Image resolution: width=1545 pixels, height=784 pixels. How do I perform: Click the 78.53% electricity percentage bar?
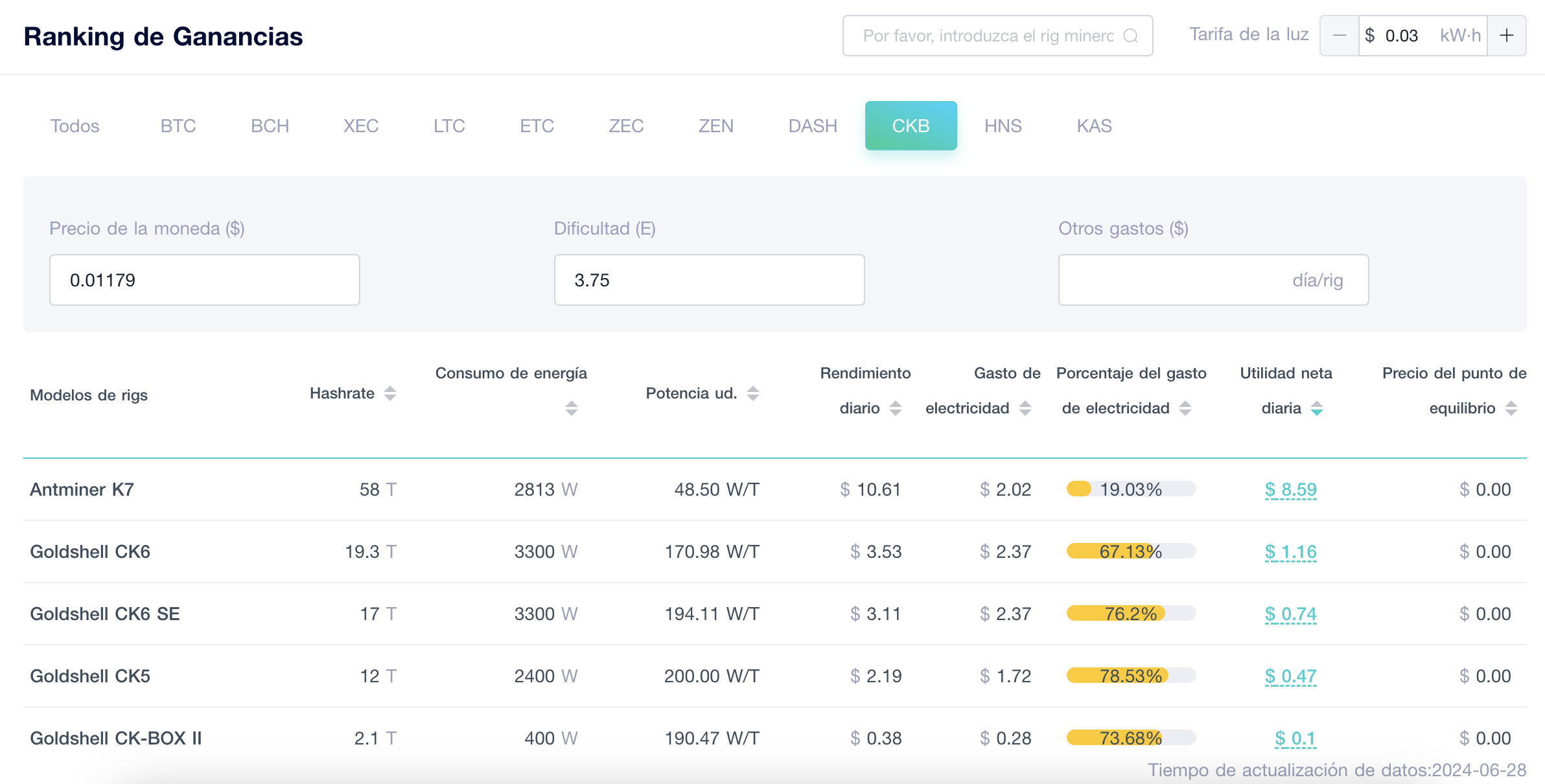1131,676
